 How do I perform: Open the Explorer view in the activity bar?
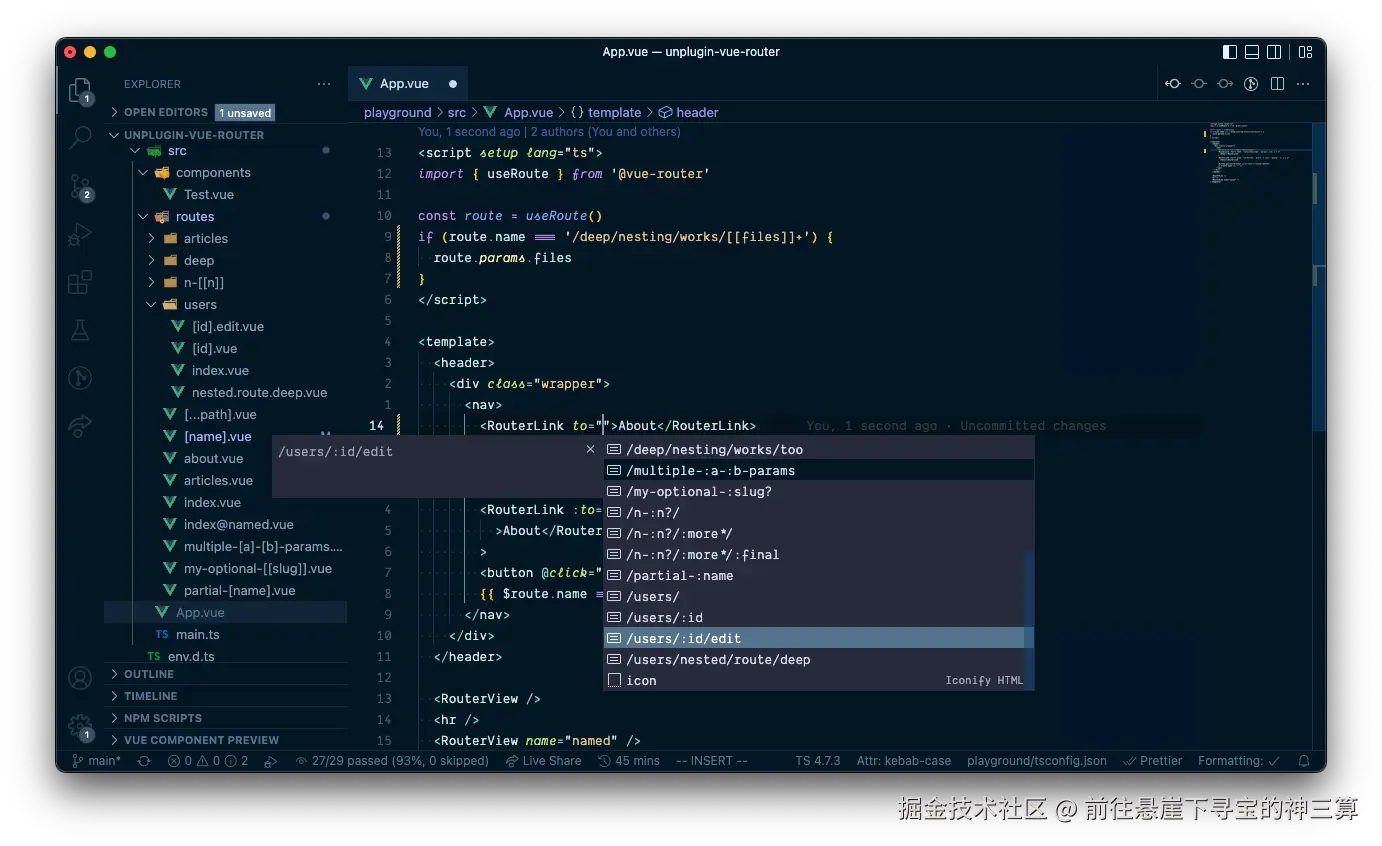[80, 90]
